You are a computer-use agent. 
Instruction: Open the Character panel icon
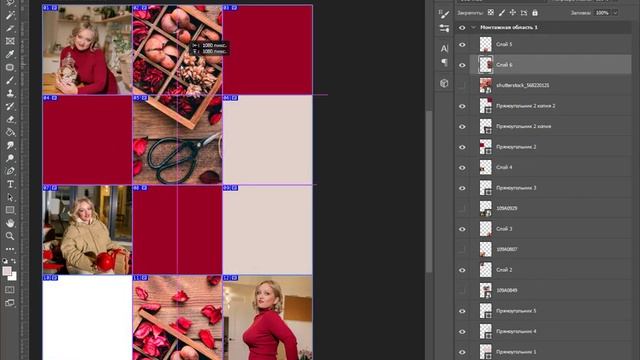click(444, 49)
